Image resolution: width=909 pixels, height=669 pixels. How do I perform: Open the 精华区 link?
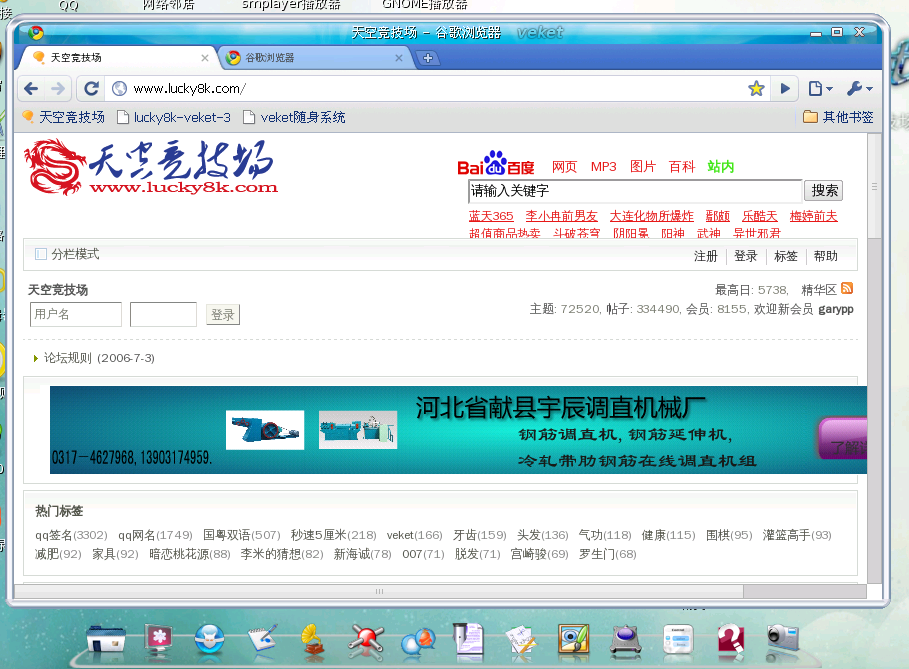coord(819,290)
